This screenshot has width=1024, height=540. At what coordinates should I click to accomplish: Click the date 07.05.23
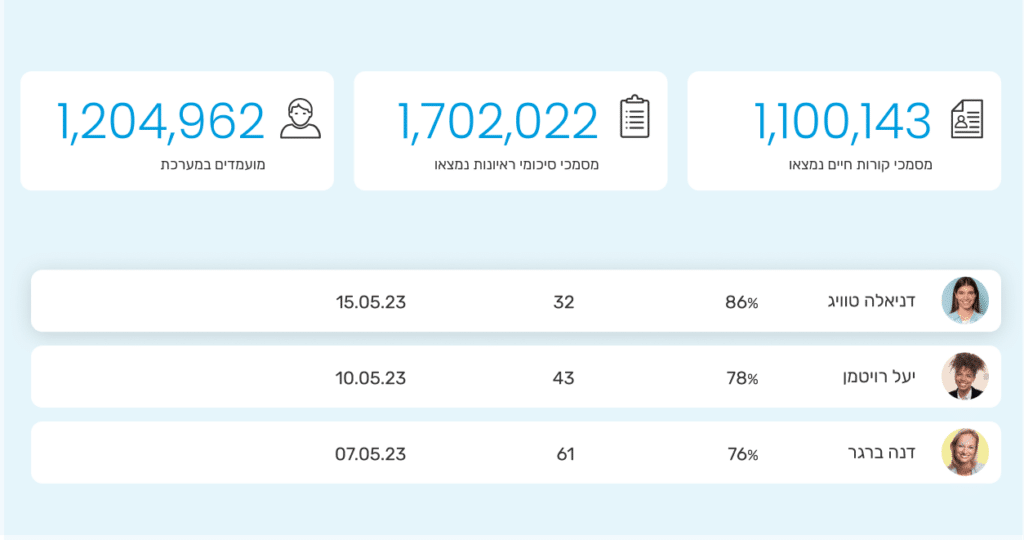pos(370,454)
